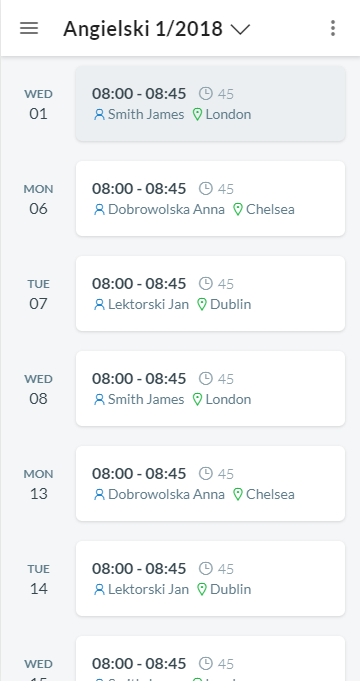Click teacher name Dobrowolska Anna on MON 13
The height and width of the screenshot is (681, 360).
pos(166,494)
